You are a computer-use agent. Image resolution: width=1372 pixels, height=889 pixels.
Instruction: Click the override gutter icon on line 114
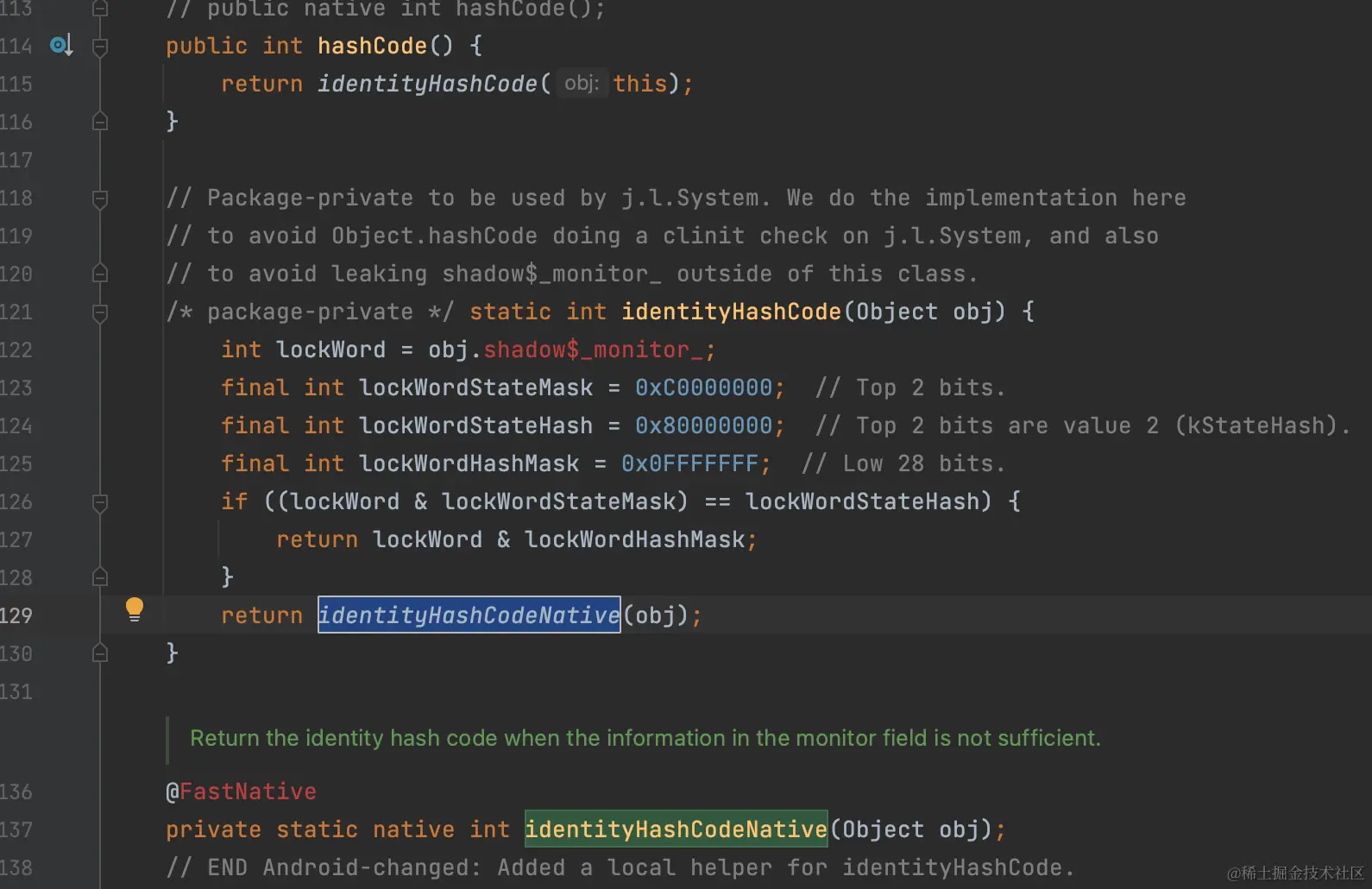pos(61,45)
